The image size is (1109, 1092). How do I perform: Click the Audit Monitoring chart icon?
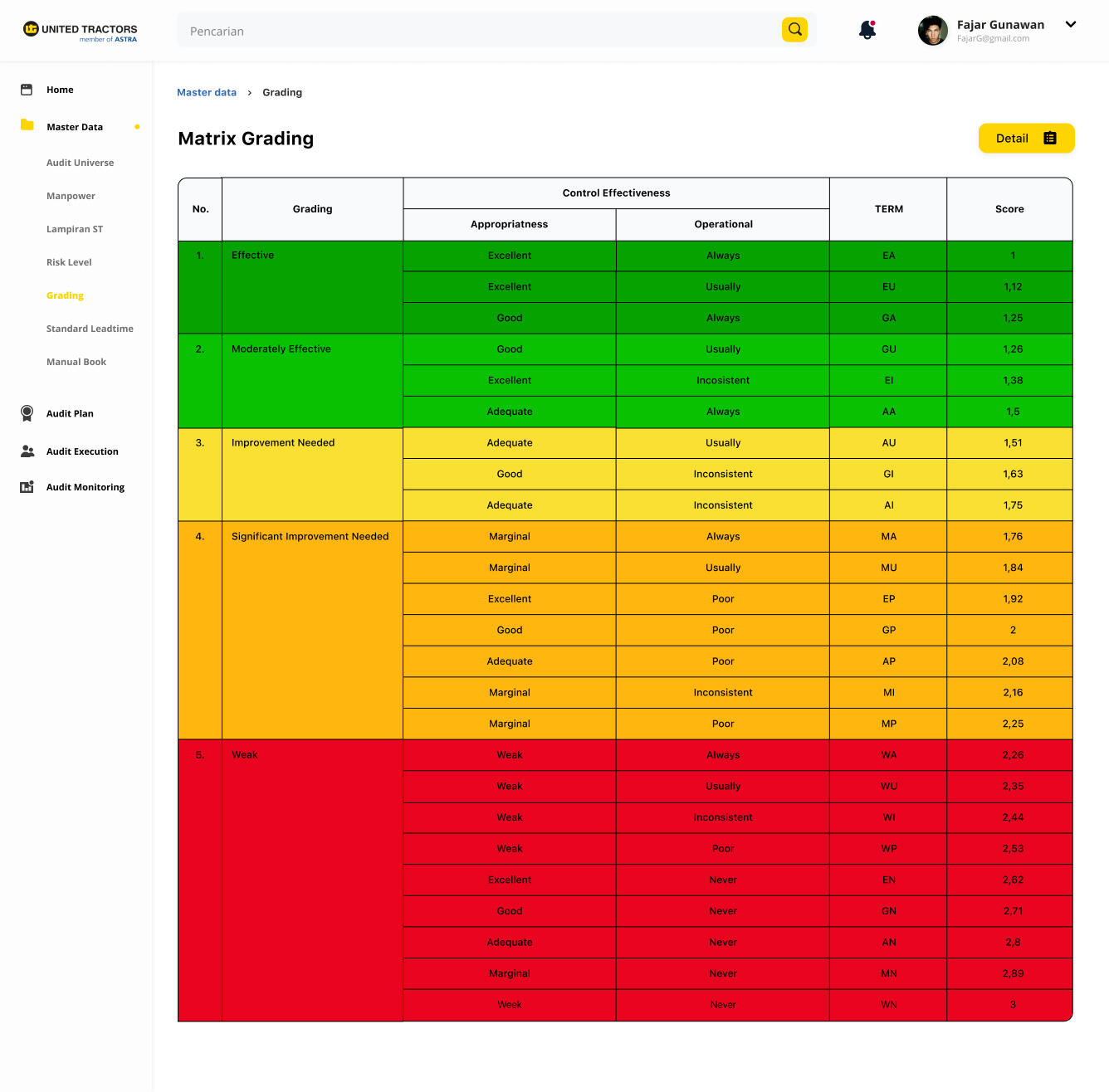point(27,487)
